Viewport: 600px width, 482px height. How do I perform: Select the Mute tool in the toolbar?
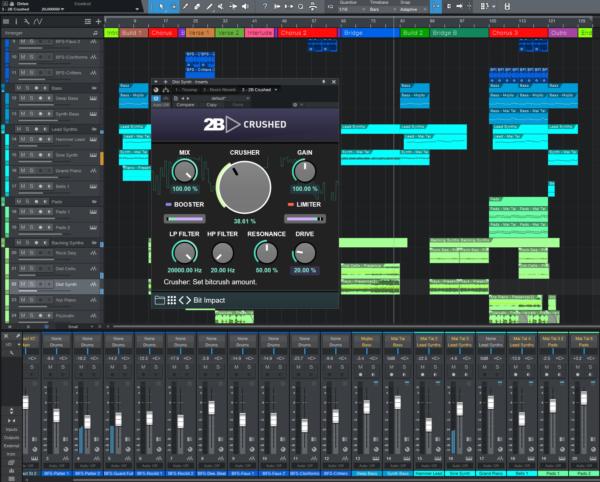[221, 7]
